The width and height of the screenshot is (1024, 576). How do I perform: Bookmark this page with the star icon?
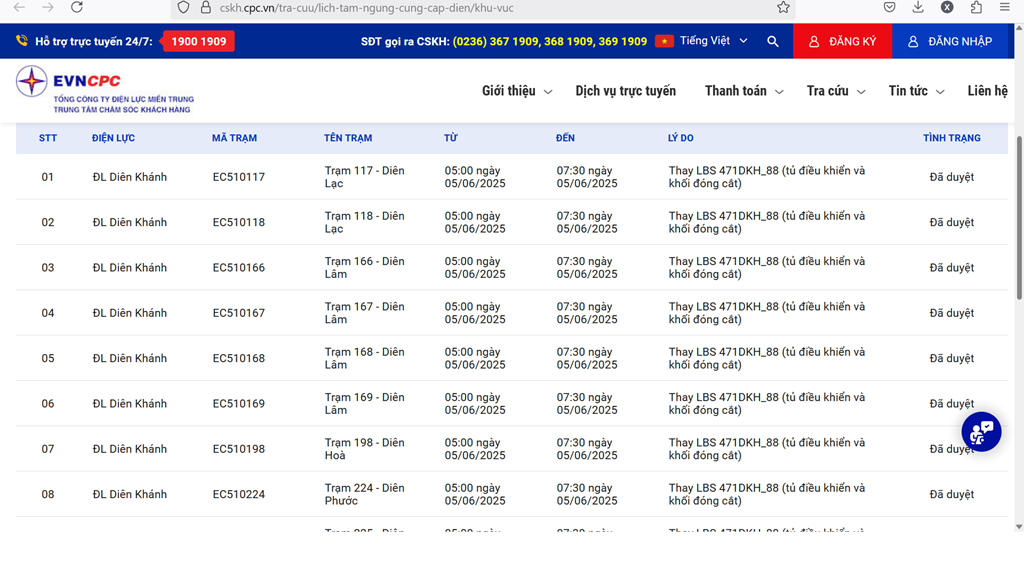783,7
